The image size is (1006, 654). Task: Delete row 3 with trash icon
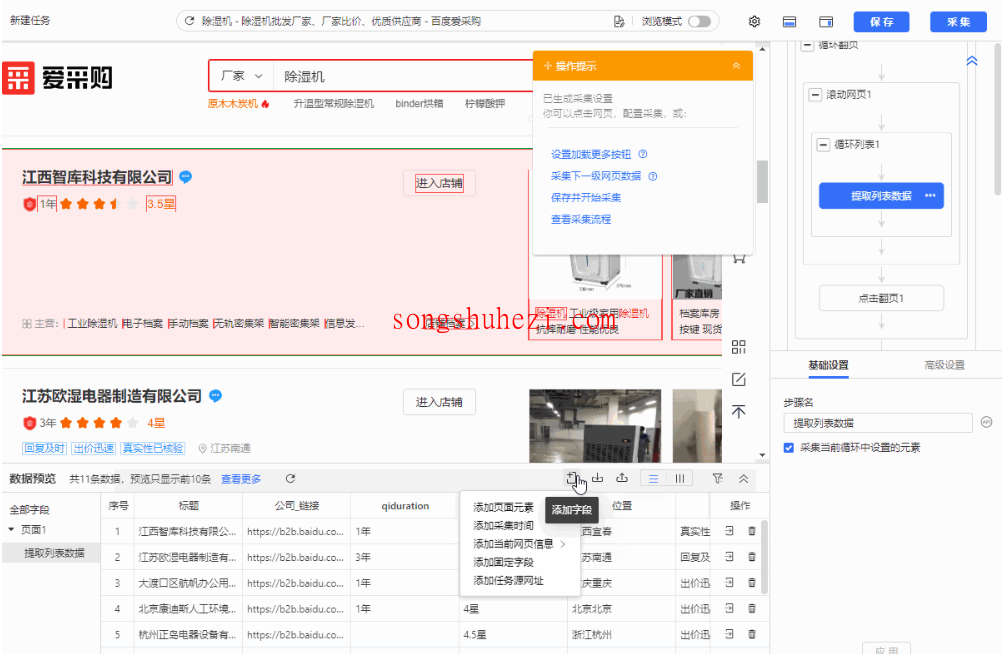751,582
